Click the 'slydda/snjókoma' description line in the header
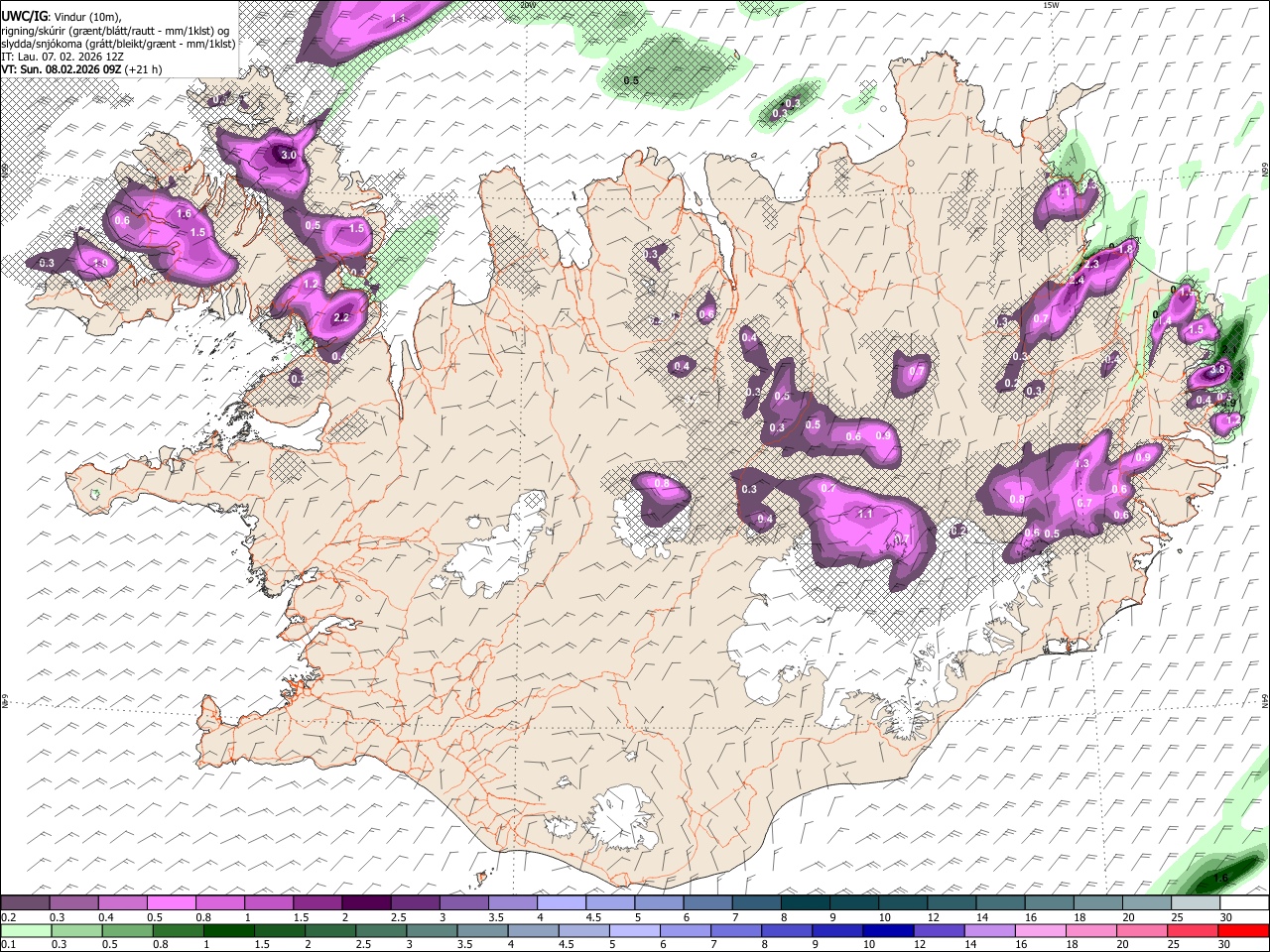Image resolution: width=1270 pixels, height=952 pixels. tap(118, 44)
